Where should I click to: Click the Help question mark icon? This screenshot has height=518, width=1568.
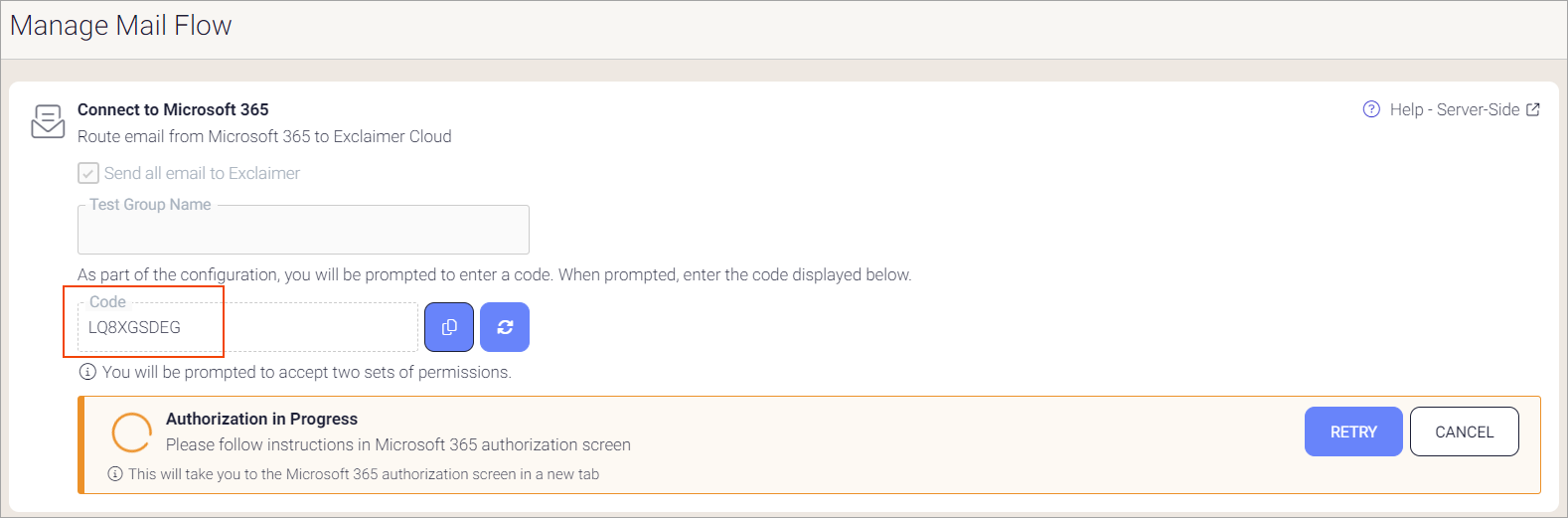[1371, 109]
